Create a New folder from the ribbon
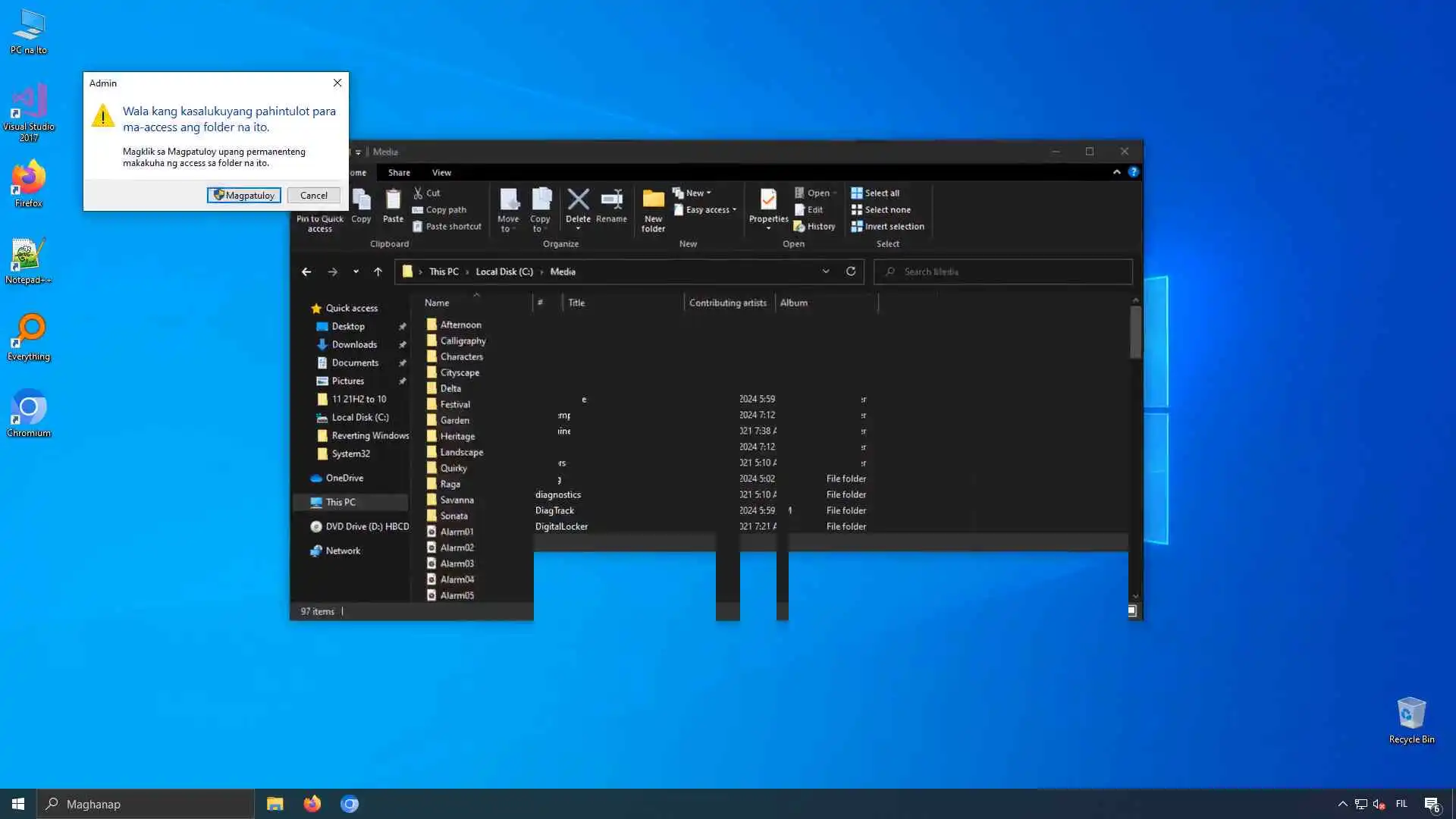The image size is (1456, 819). coord(653,208)
